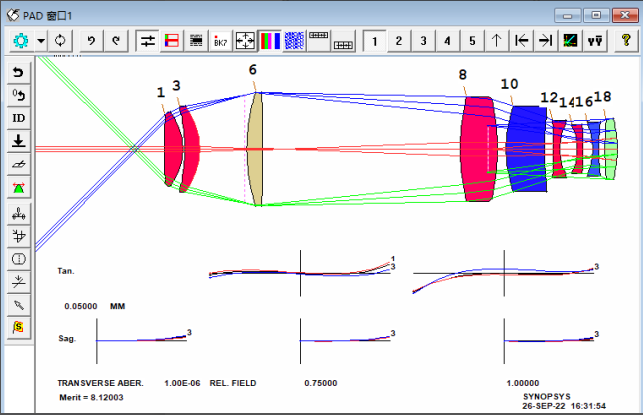
Task: Select display number 4 button
Action: 447,41
